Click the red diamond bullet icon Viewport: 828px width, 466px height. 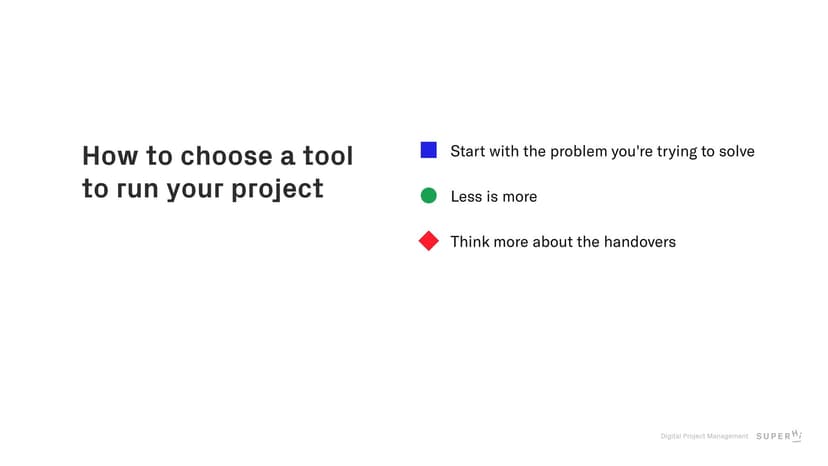[428, 241]
